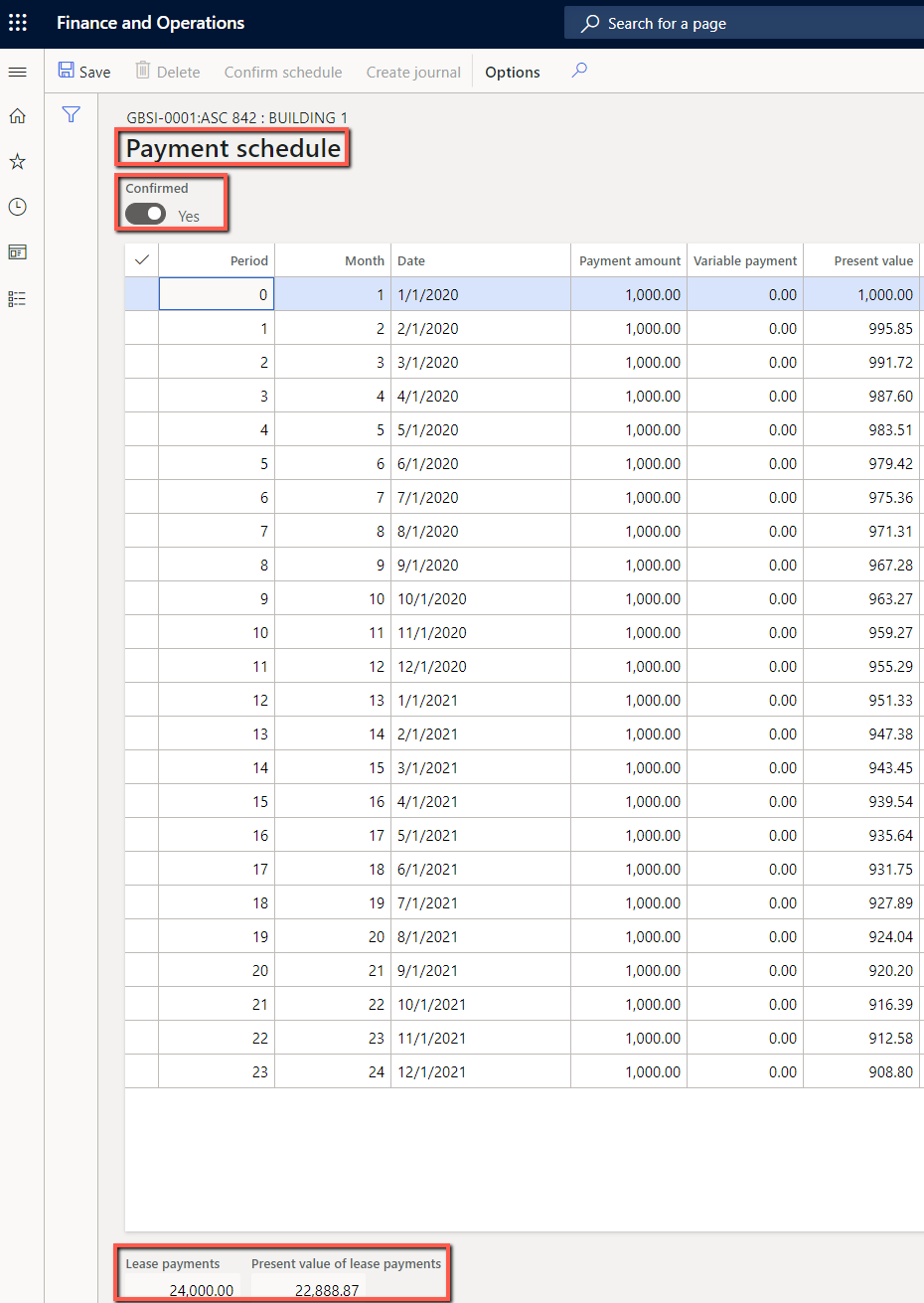Click the Period 0 input cell

pos(216,293)
